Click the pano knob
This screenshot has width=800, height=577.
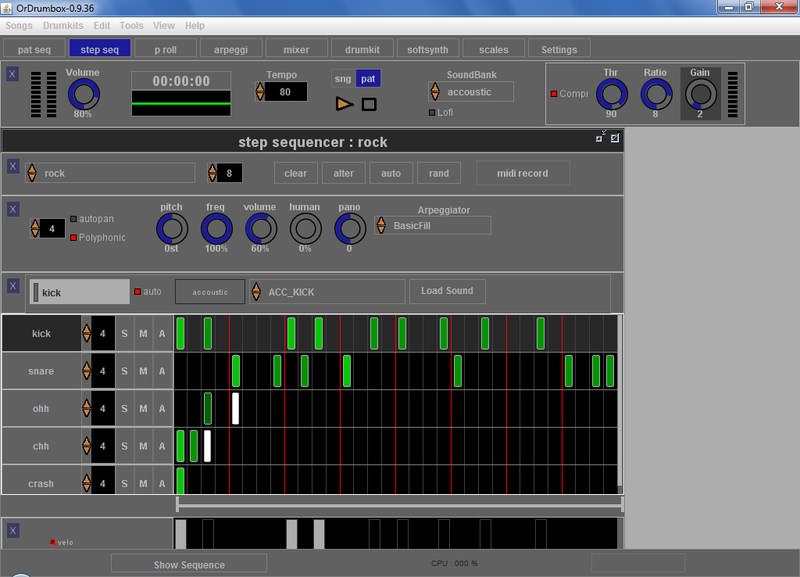click(x=349, y=229)
